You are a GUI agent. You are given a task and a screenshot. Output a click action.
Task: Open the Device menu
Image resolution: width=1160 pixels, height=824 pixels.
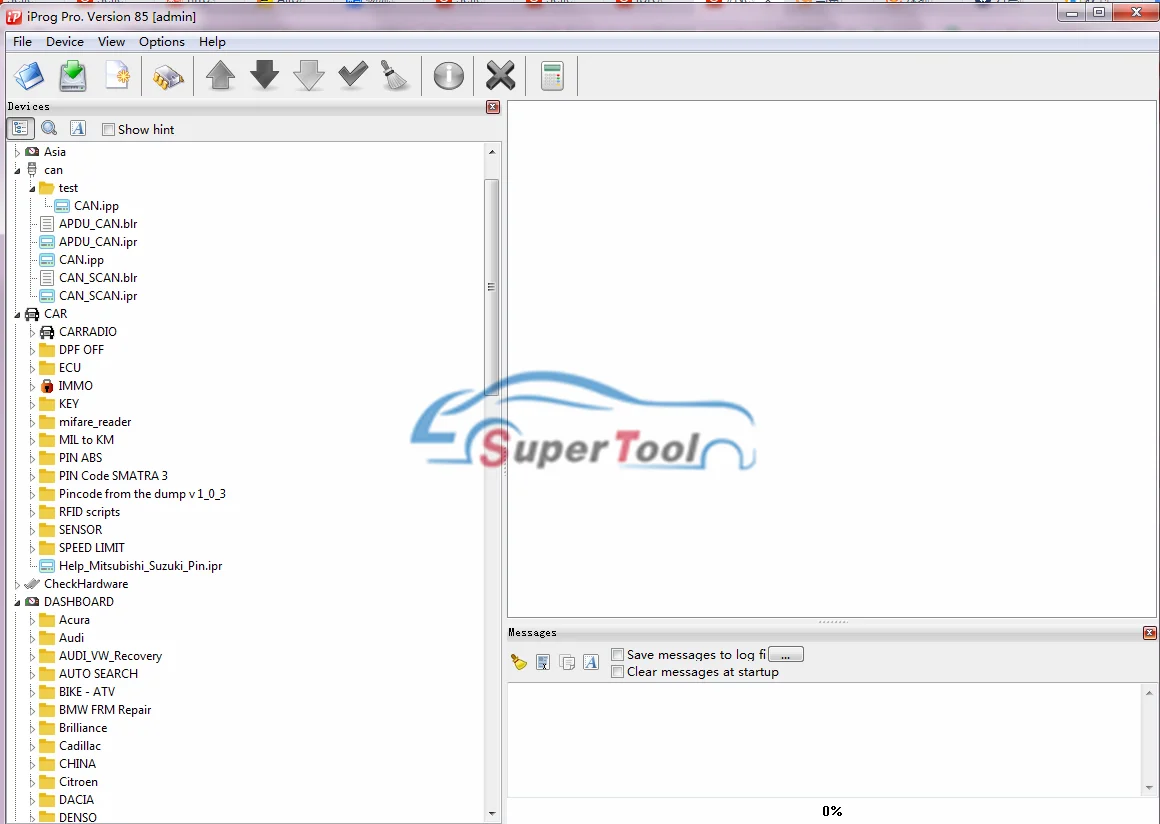tap(64, 42)
